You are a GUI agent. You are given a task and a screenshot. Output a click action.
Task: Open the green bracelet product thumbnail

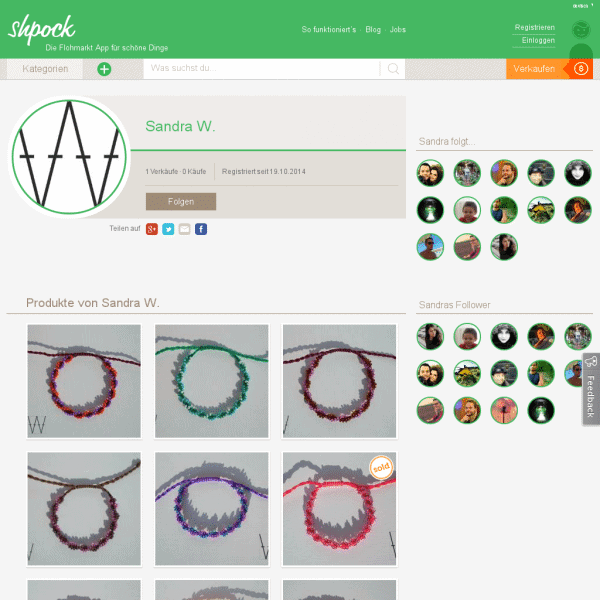click(212, 381)
